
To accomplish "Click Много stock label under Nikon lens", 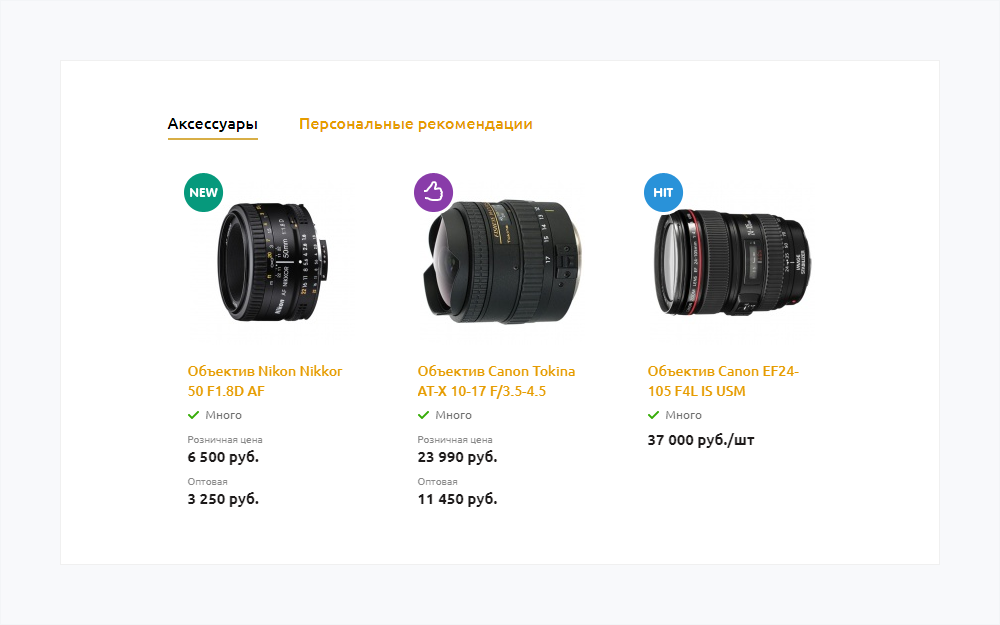I will click(223, 415).
